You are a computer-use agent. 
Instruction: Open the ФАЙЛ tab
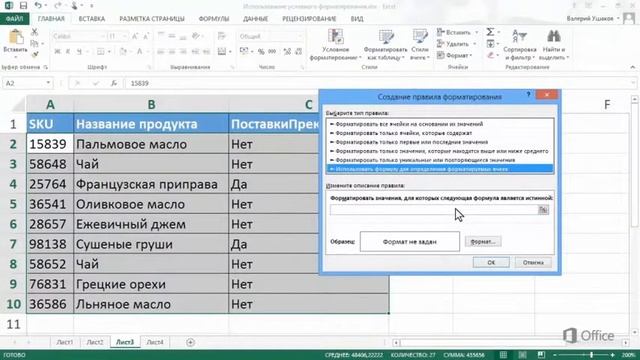pyautogui.click(x=14, y=19)
